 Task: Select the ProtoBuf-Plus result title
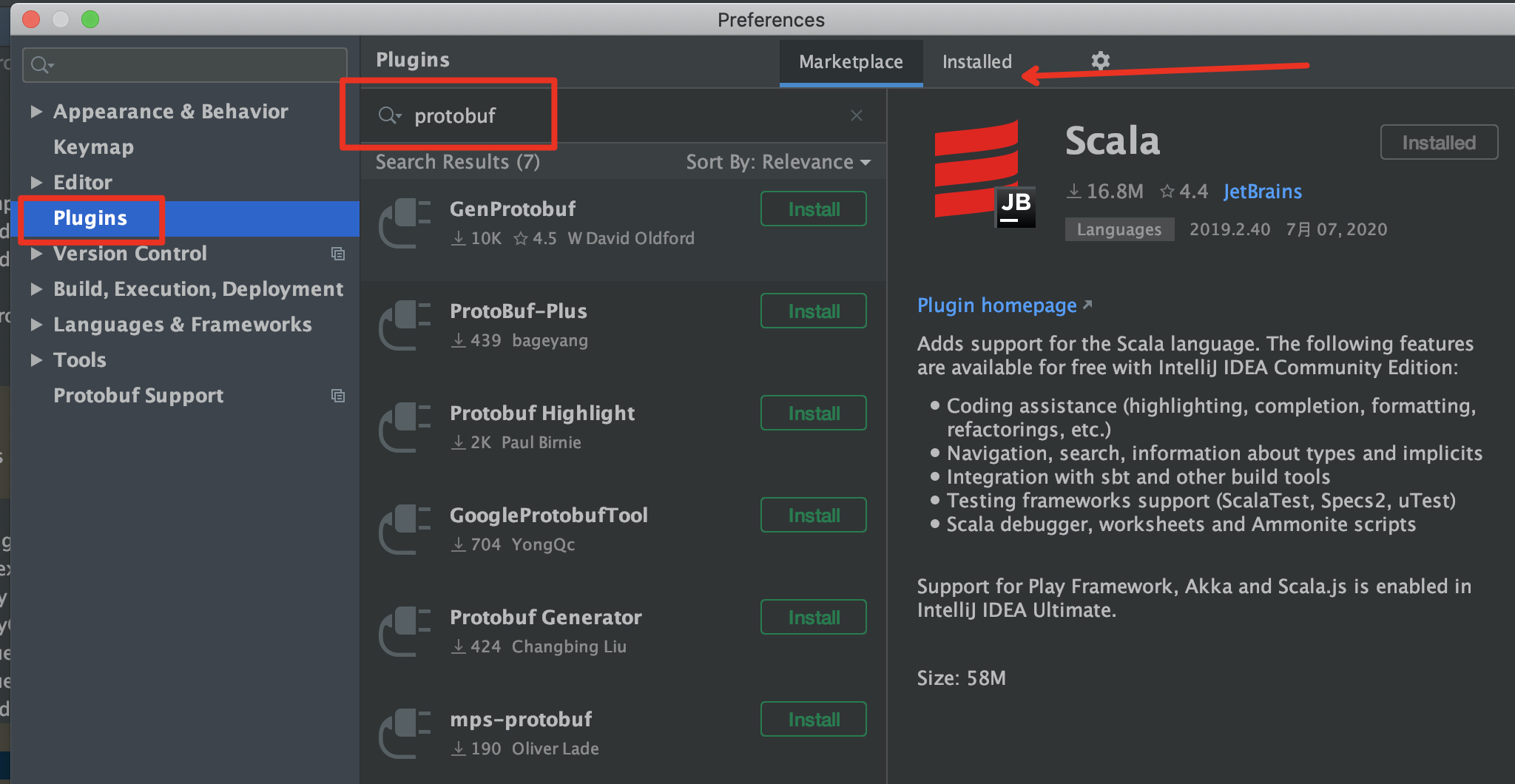point(519,311)
